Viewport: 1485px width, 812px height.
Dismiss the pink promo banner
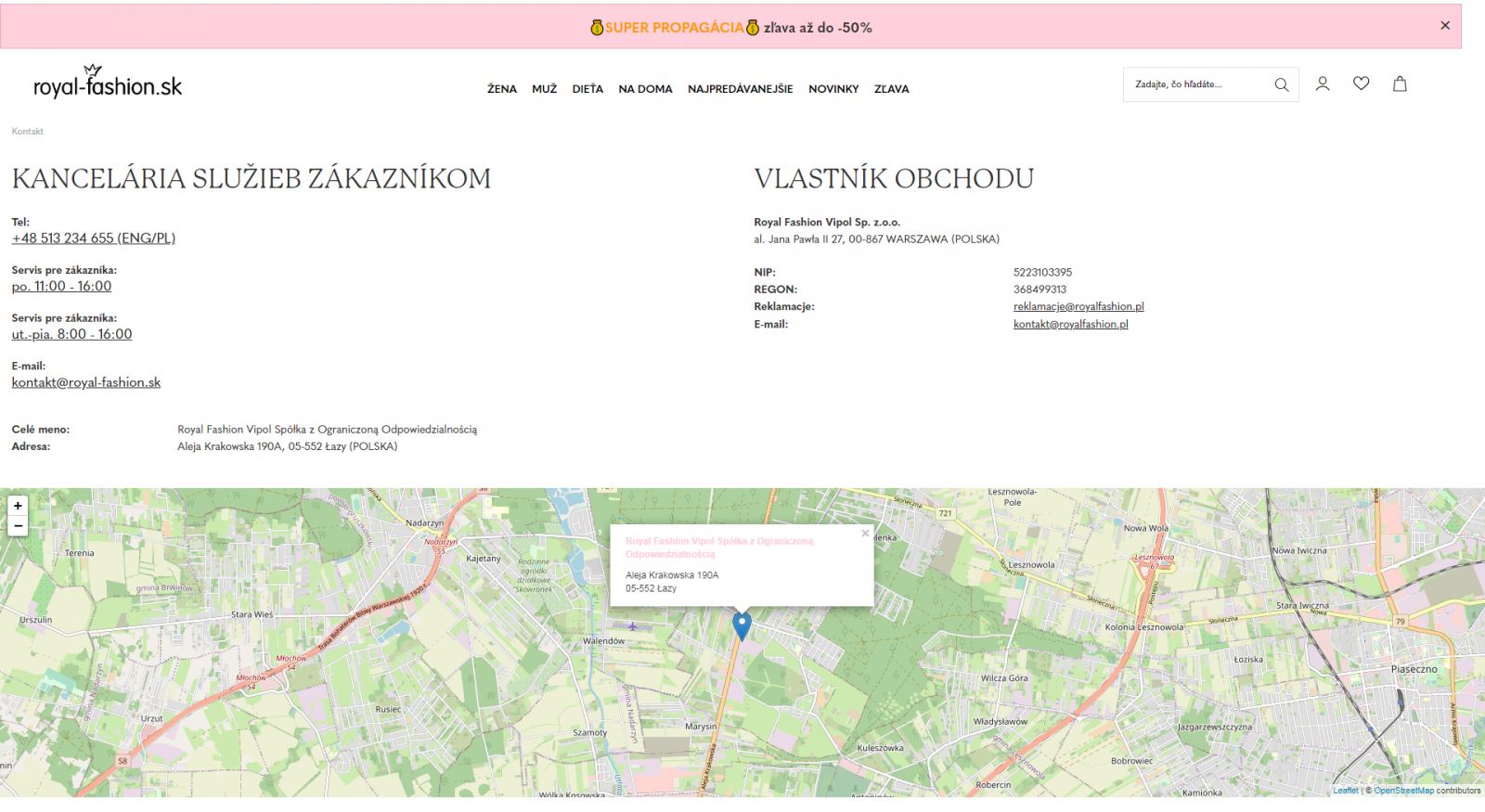tap(1444, 26)
